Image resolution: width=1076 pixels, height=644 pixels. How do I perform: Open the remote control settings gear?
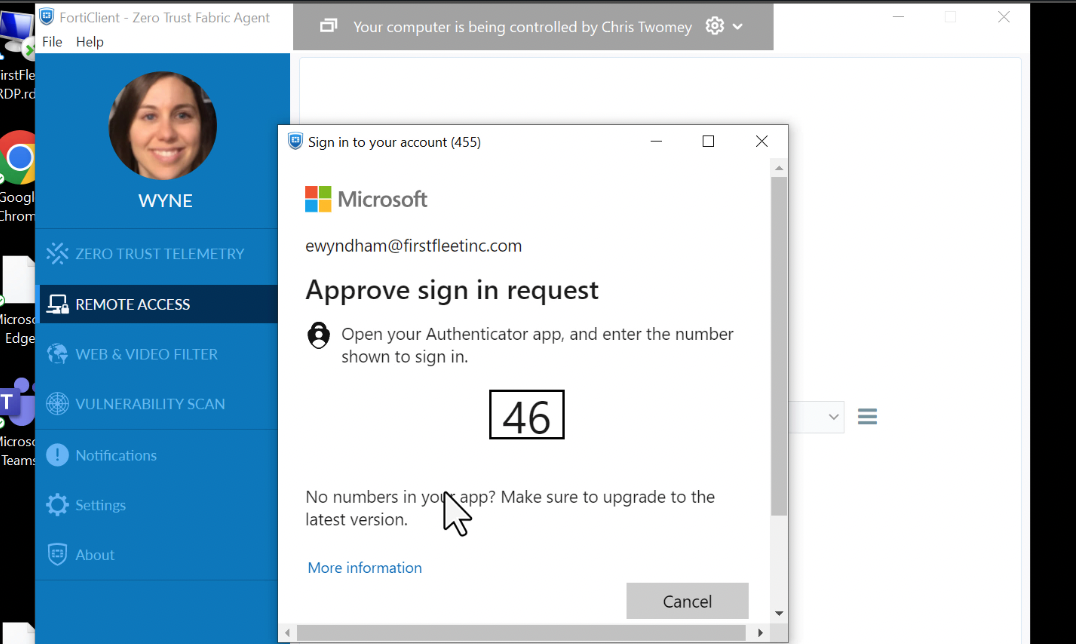714,26
